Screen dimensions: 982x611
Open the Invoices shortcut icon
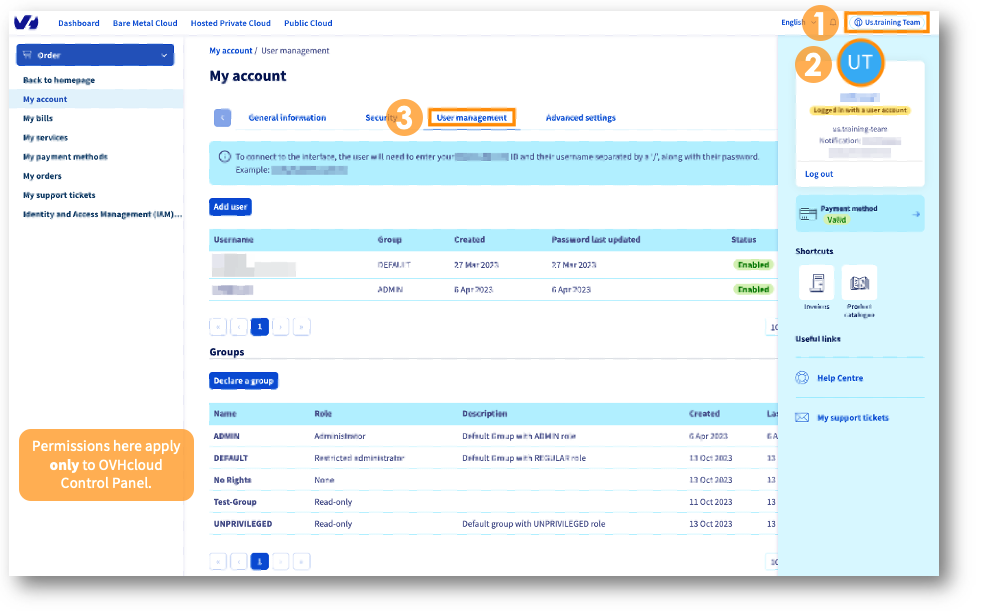click(817, 283)
